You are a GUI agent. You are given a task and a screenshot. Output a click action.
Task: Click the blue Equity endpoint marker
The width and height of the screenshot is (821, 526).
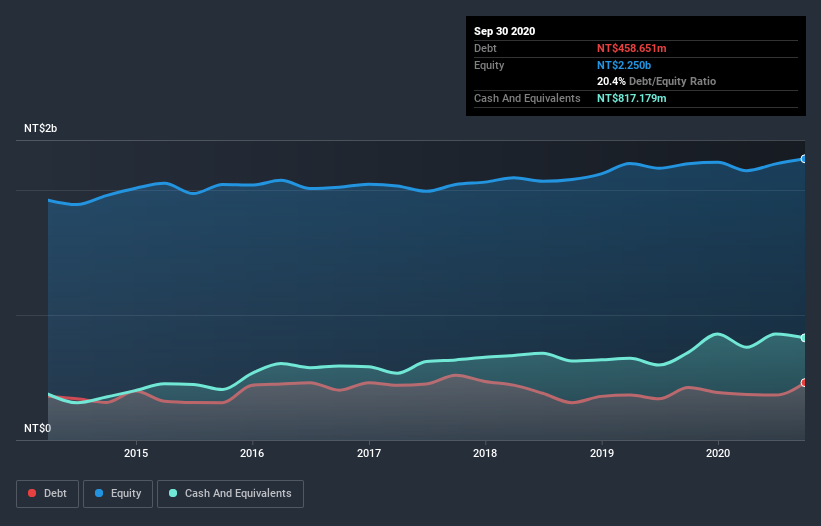tap(804, 159)
